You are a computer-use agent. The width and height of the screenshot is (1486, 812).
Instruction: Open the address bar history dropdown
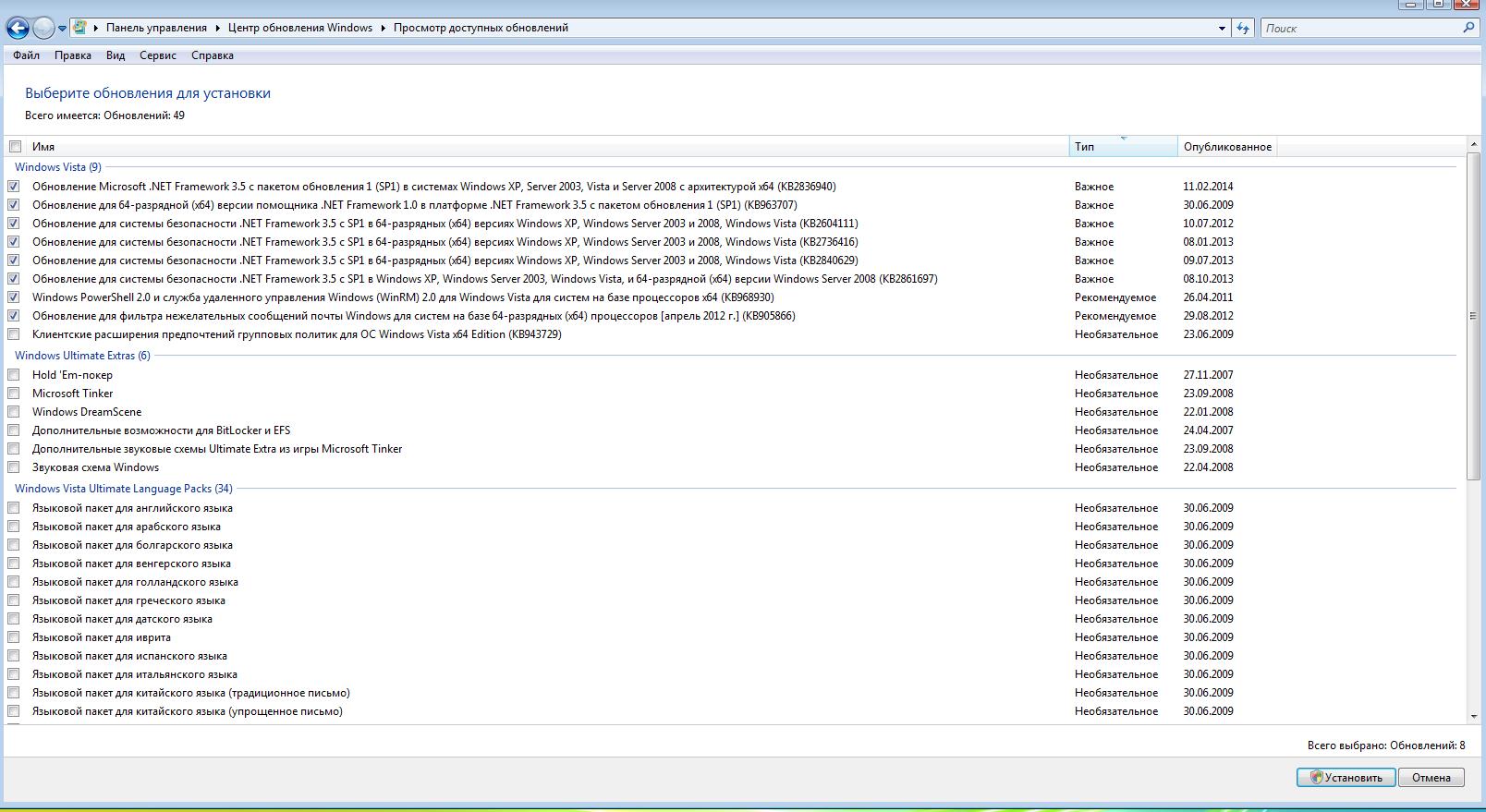1222,29
